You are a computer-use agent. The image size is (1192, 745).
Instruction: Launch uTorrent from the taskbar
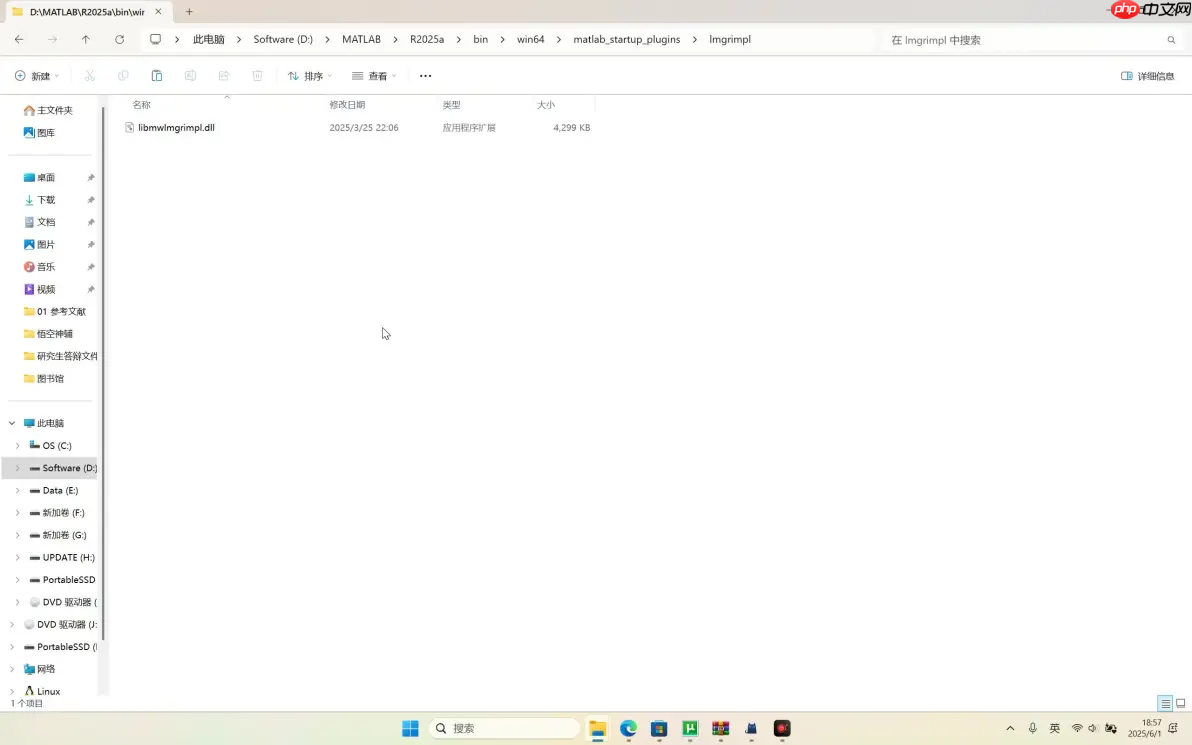[689, 729]
